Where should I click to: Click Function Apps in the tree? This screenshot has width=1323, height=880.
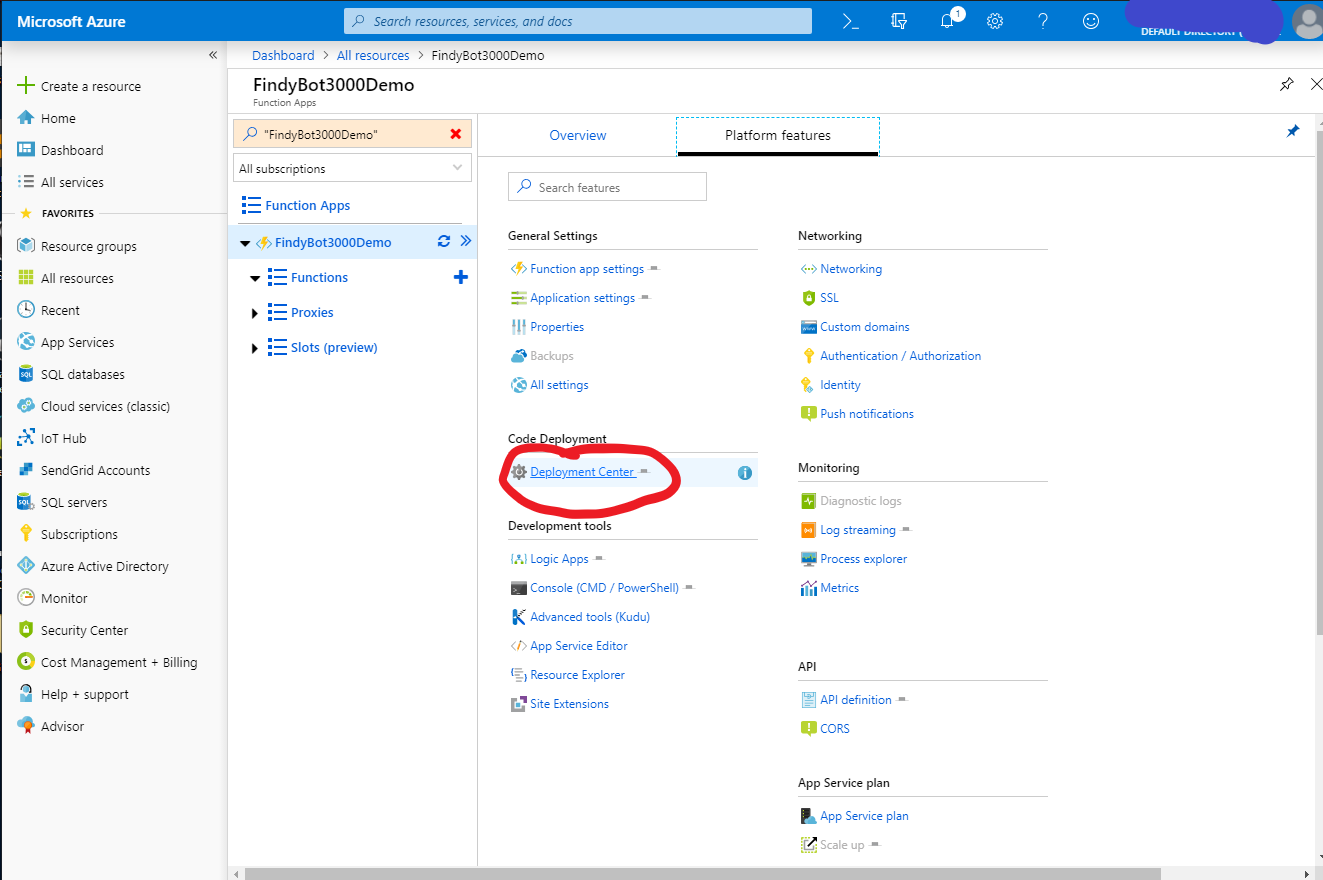click(307, 205)
